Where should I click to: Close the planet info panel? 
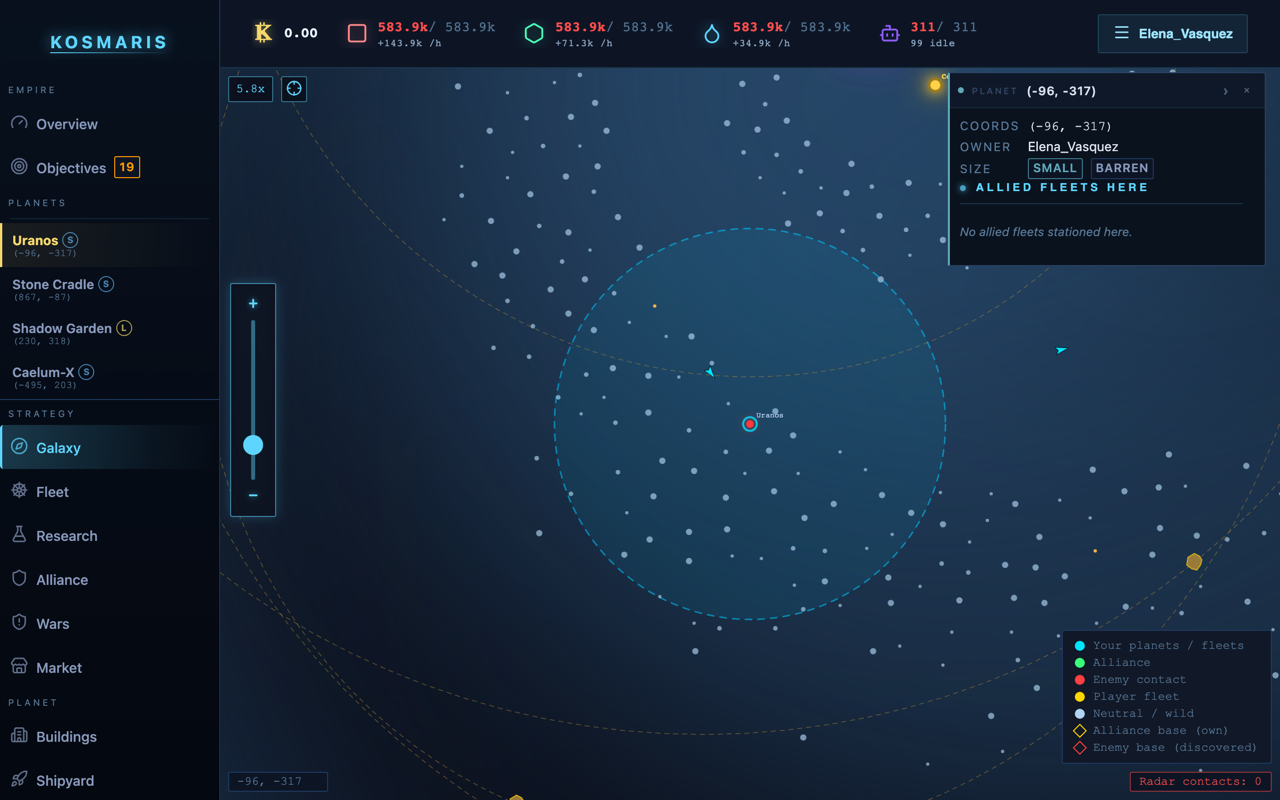point(1247,91)
